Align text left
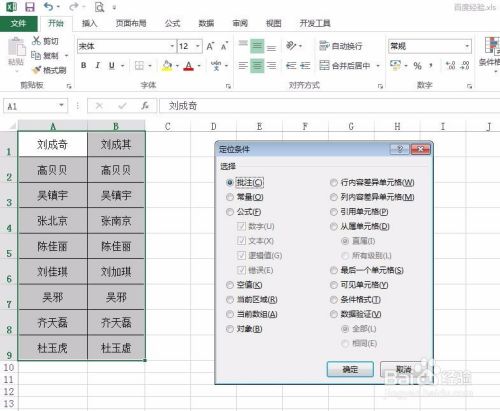The image size is (500, 411). point(243,66)
